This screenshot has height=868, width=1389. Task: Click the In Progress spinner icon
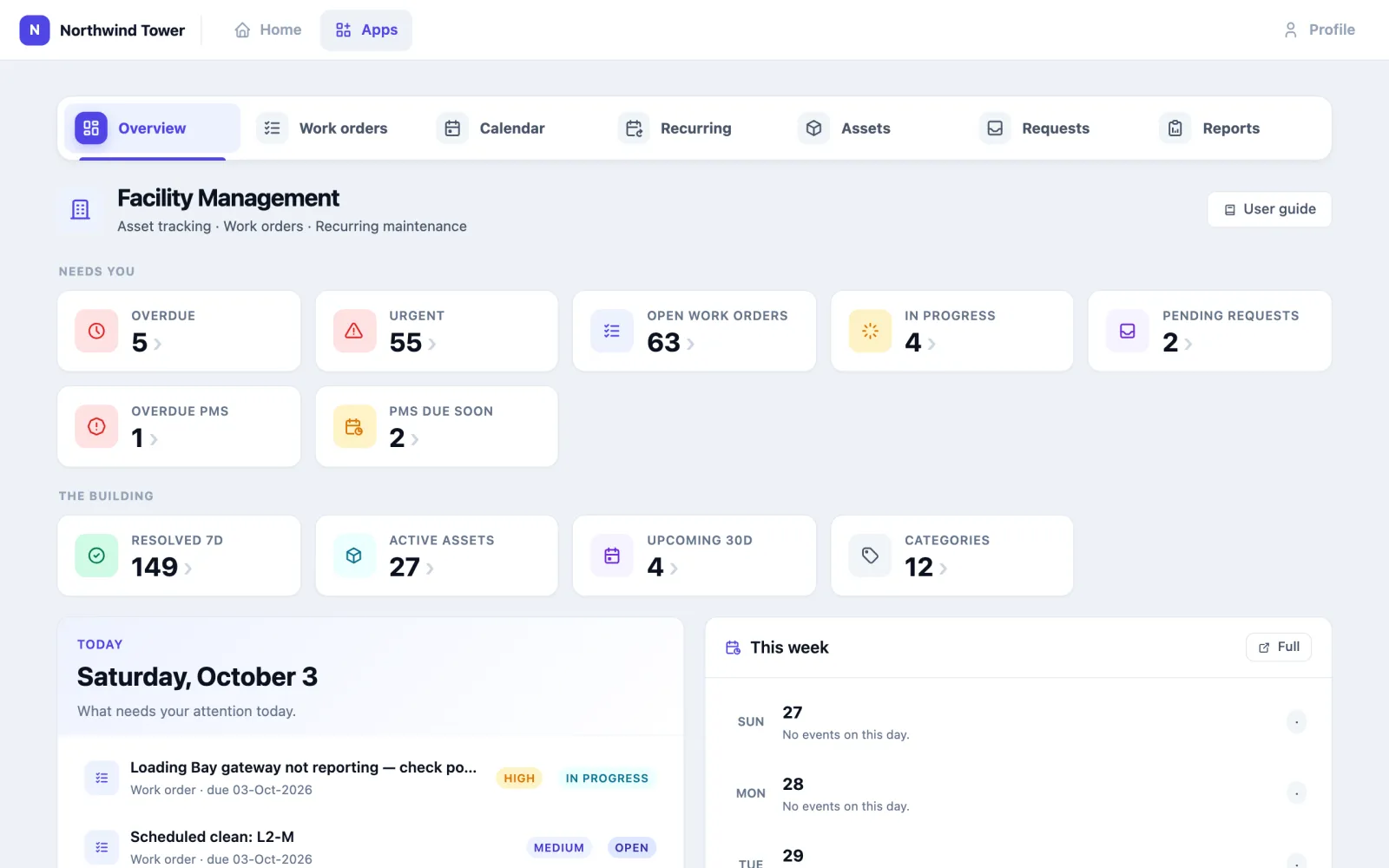(x=870, y=331)
